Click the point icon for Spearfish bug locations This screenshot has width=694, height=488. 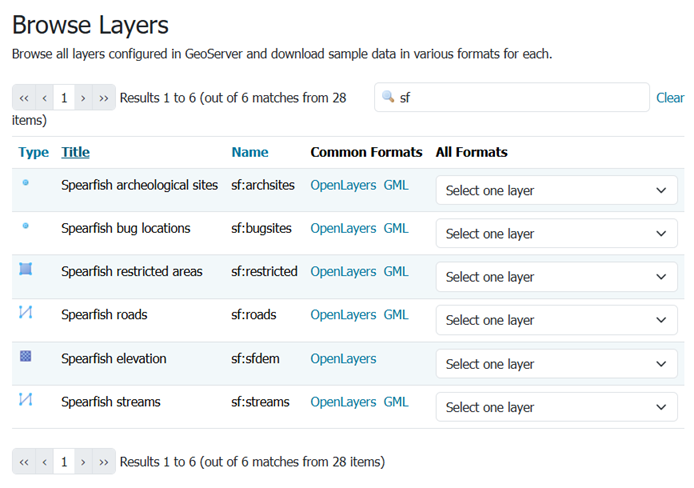[x=25, y=227]
